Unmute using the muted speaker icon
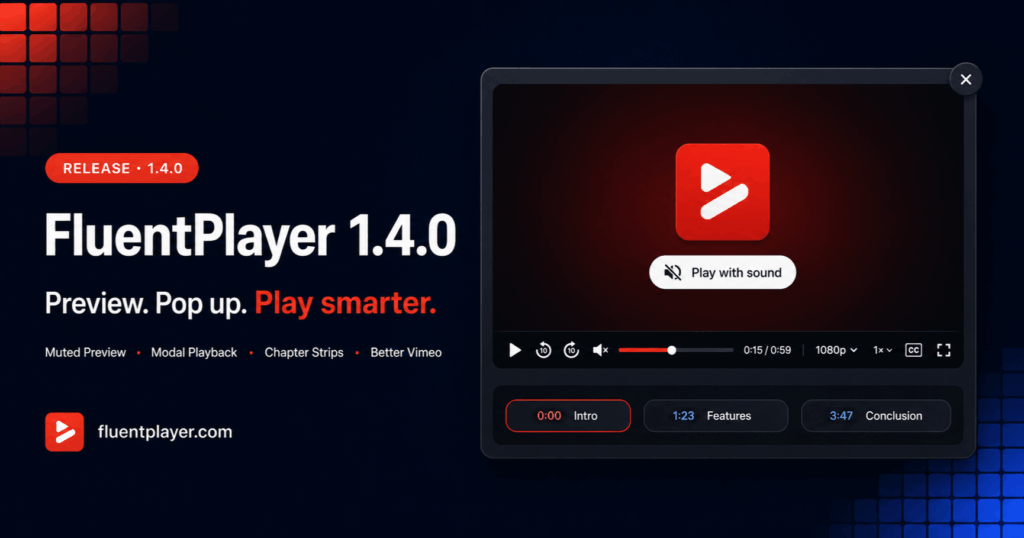 click(600, 351)
